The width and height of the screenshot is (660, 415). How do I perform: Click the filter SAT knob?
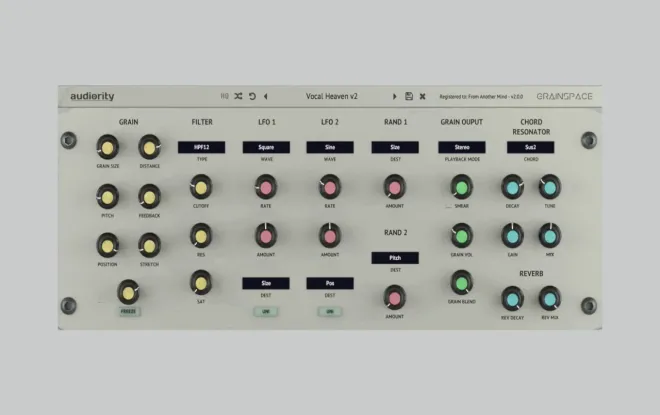[x=201, y=283]
